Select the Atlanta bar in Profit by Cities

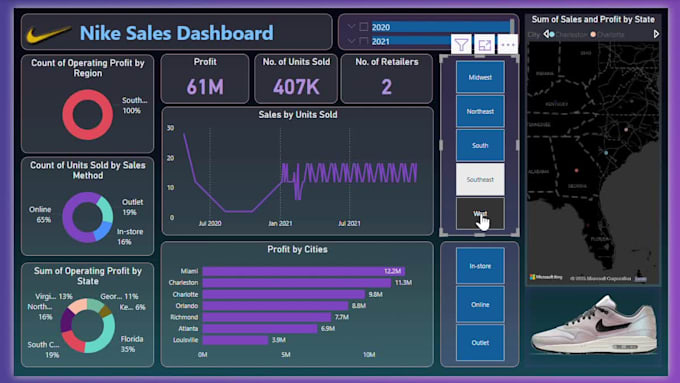(260, 328)
